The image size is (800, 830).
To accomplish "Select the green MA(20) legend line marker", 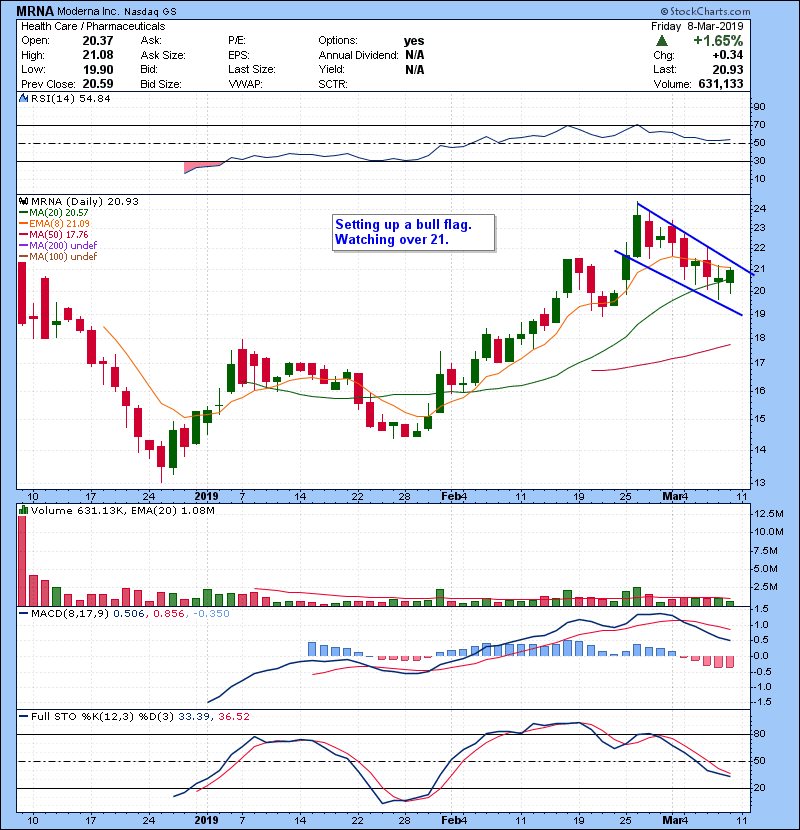I will coord(23,213).
